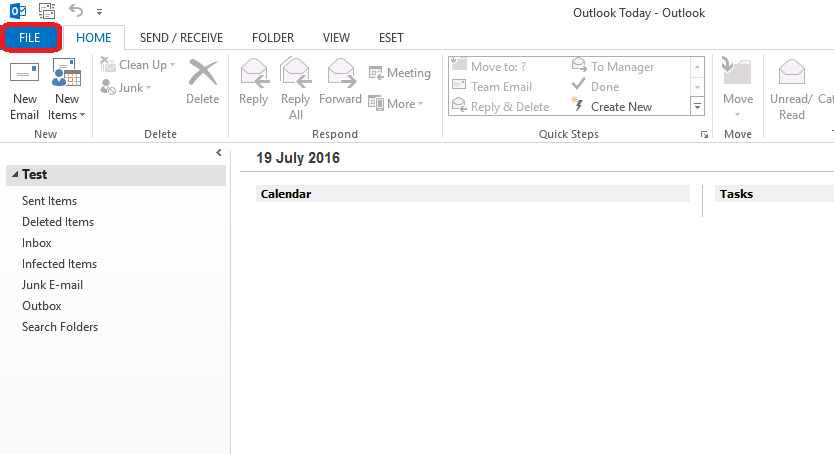Click the Meeting reply button
The image size is (834, 454).
tap(399, 73)
